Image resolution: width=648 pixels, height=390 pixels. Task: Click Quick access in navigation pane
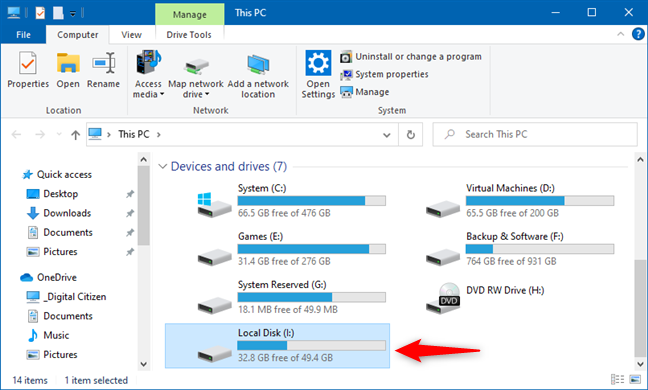click(x=57, y=174)
